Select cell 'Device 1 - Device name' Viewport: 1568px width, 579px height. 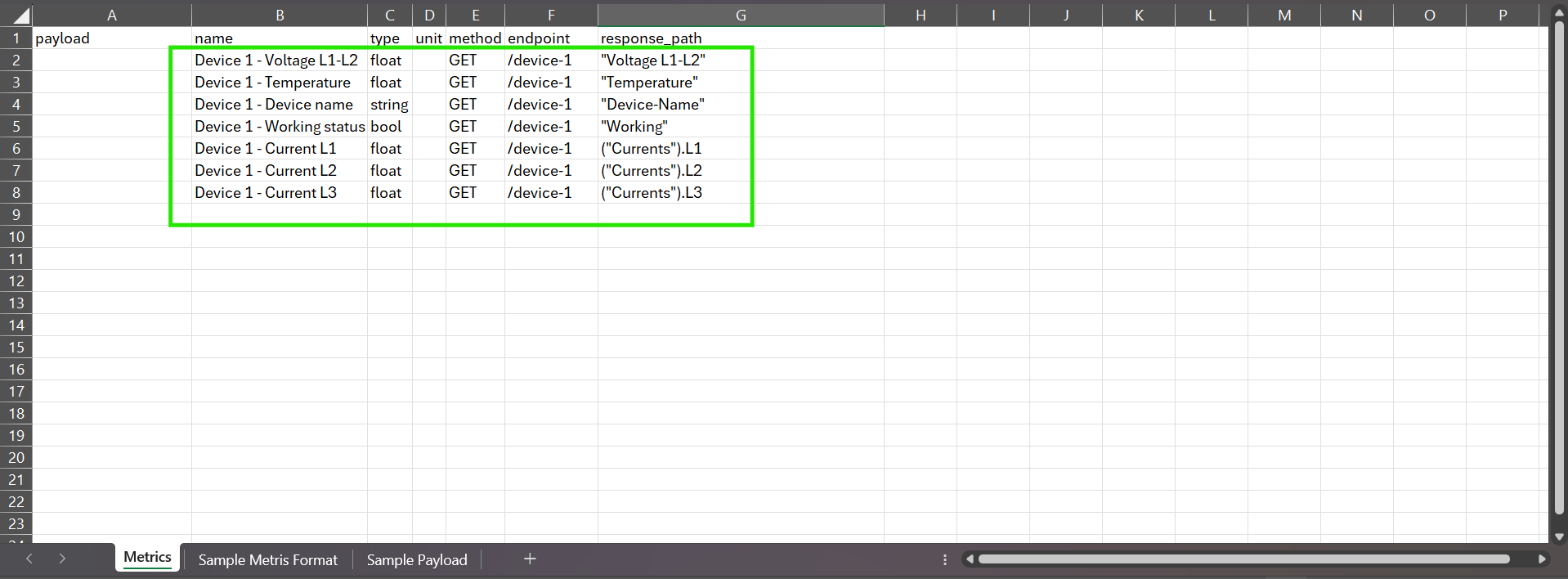(280, 104)
